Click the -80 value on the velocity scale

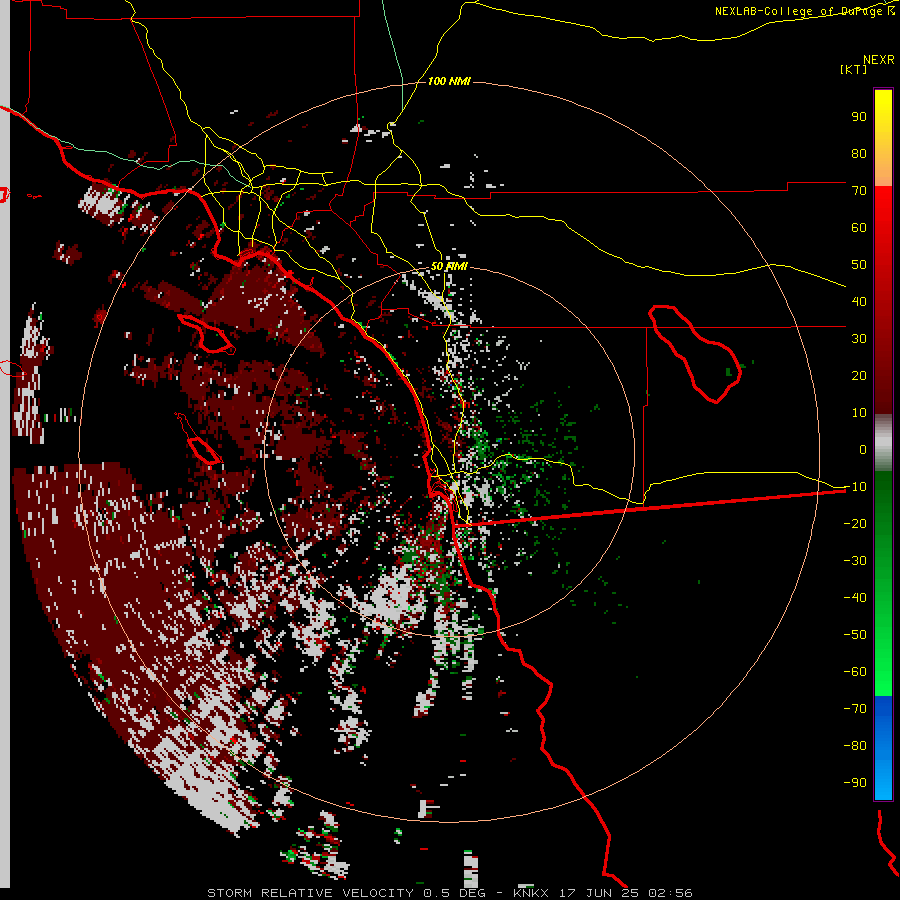click(x=855, y=746)
